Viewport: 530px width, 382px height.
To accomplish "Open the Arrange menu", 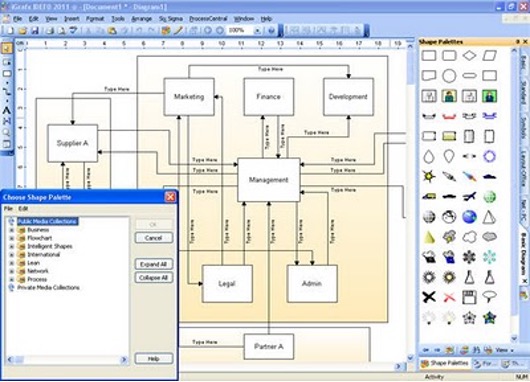I will (141, 19).
